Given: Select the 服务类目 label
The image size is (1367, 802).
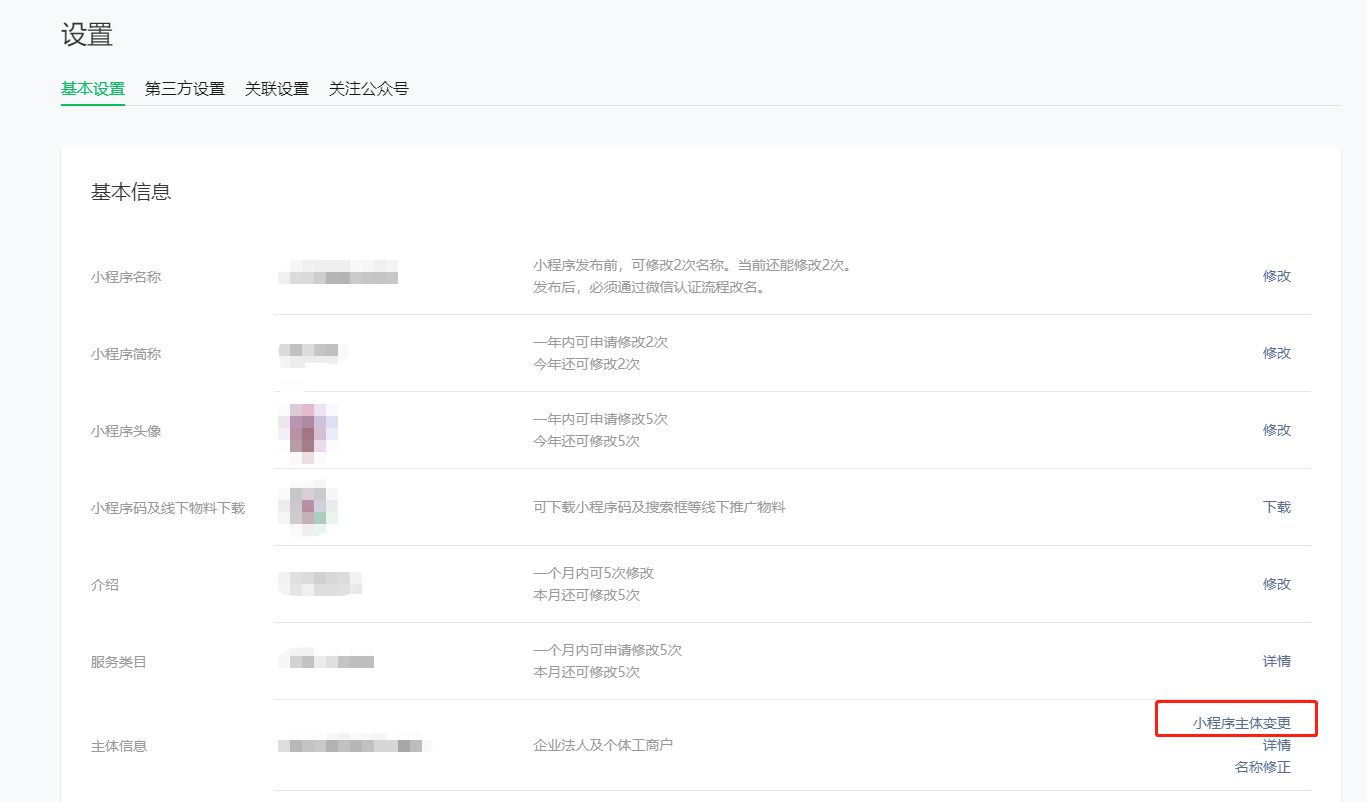Looking at the screenshot, I should pos(119,662).
